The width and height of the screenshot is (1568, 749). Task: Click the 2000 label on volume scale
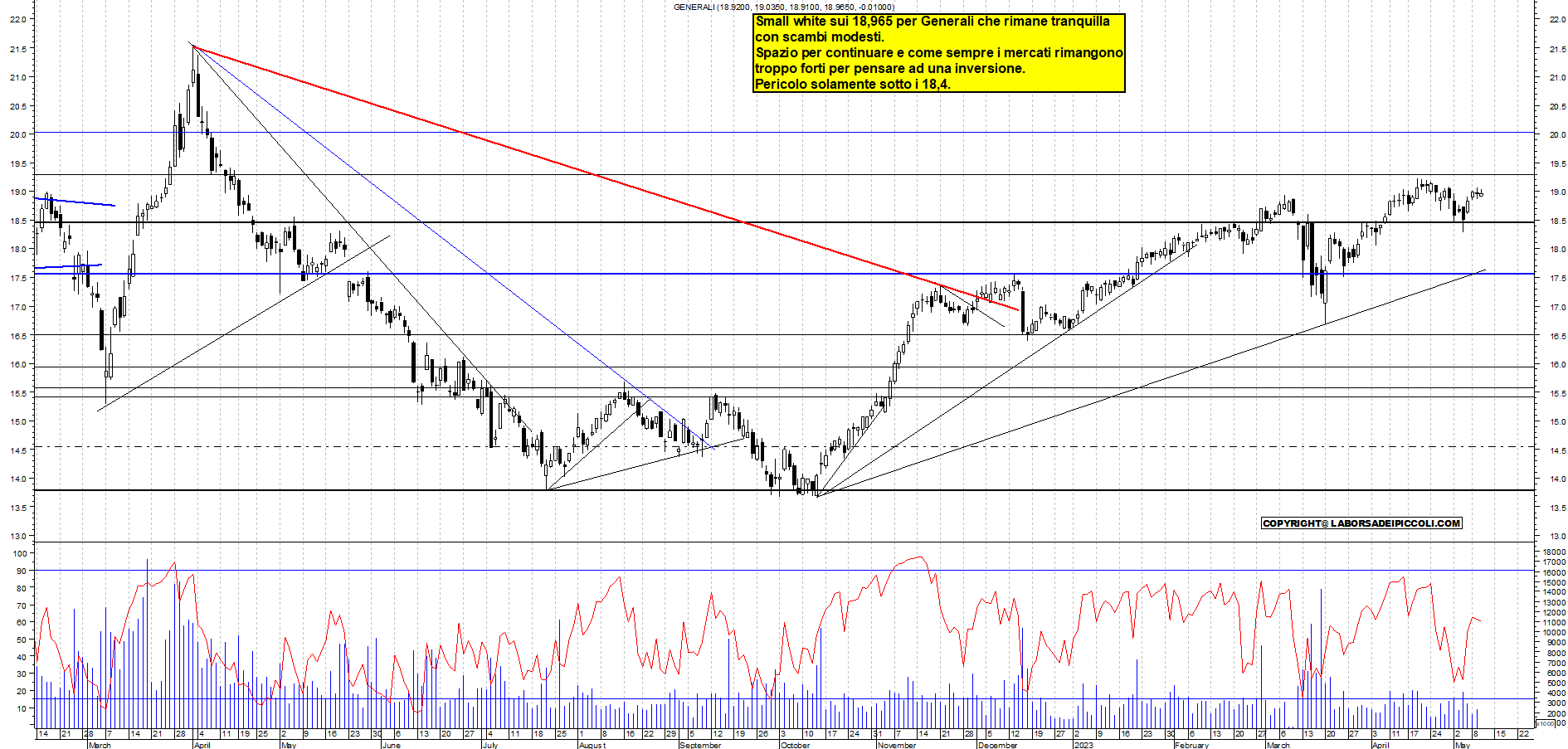pos(1556,714)
